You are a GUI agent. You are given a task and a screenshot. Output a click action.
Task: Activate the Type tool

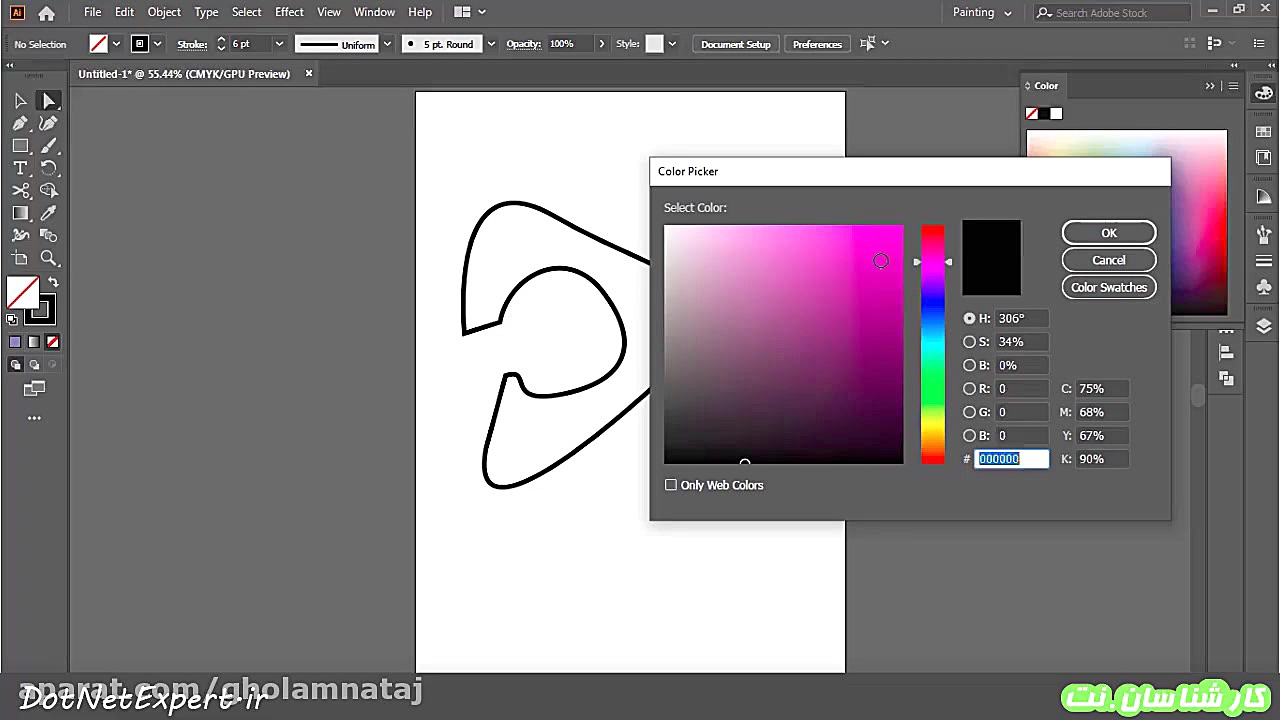[20, 168]
